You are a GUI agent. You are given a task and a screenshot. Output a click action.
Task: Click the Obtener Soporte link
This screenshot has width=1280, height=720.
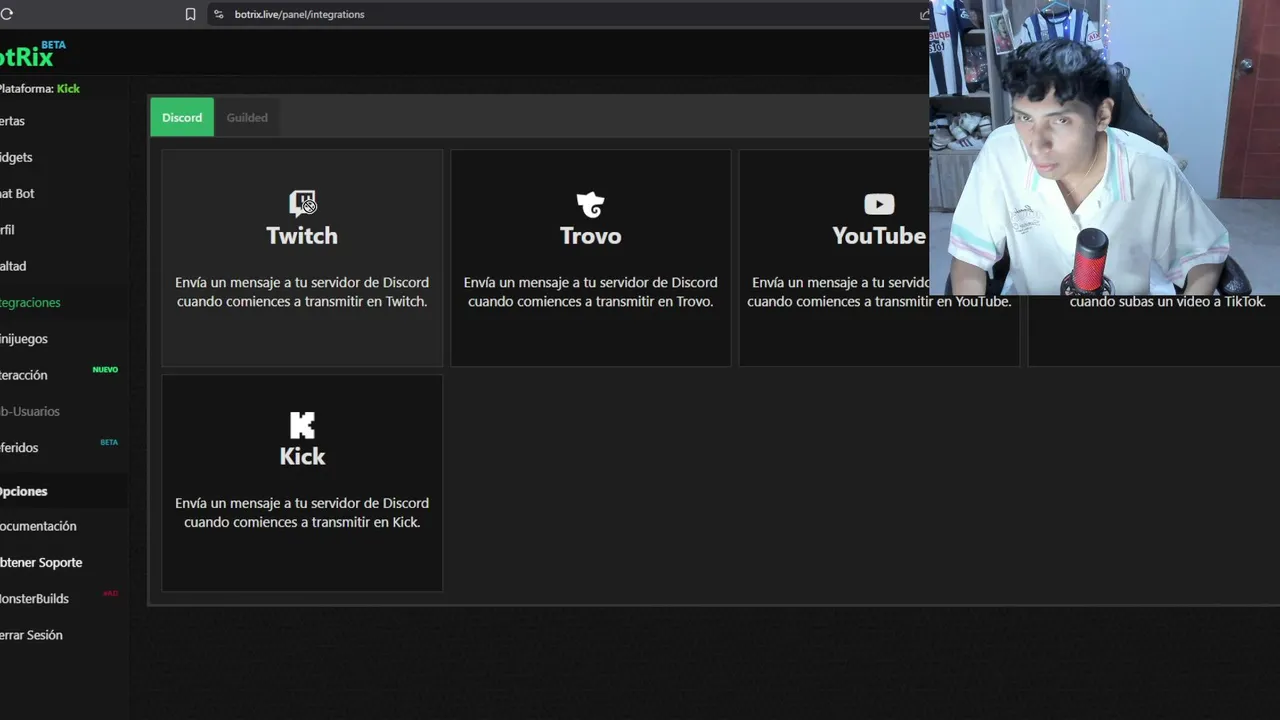41,562
